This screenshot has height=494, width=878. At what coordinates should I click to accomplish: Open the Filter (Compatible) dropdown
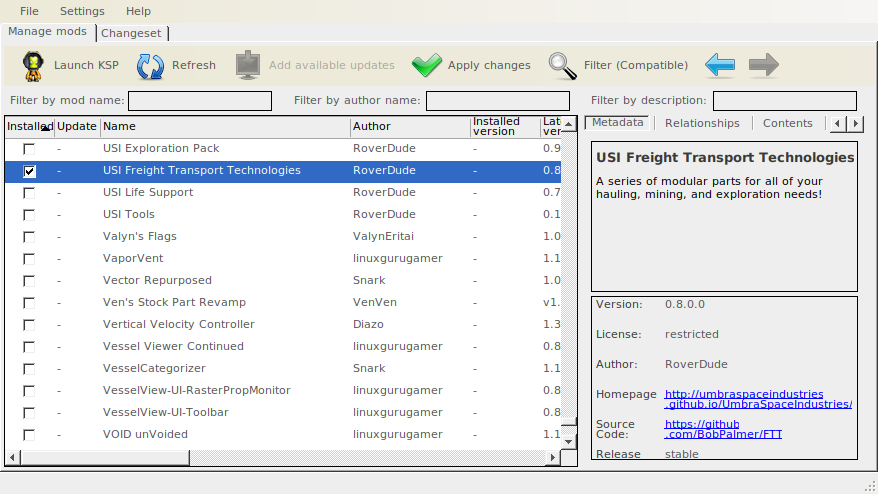click(x=636, y=65)
